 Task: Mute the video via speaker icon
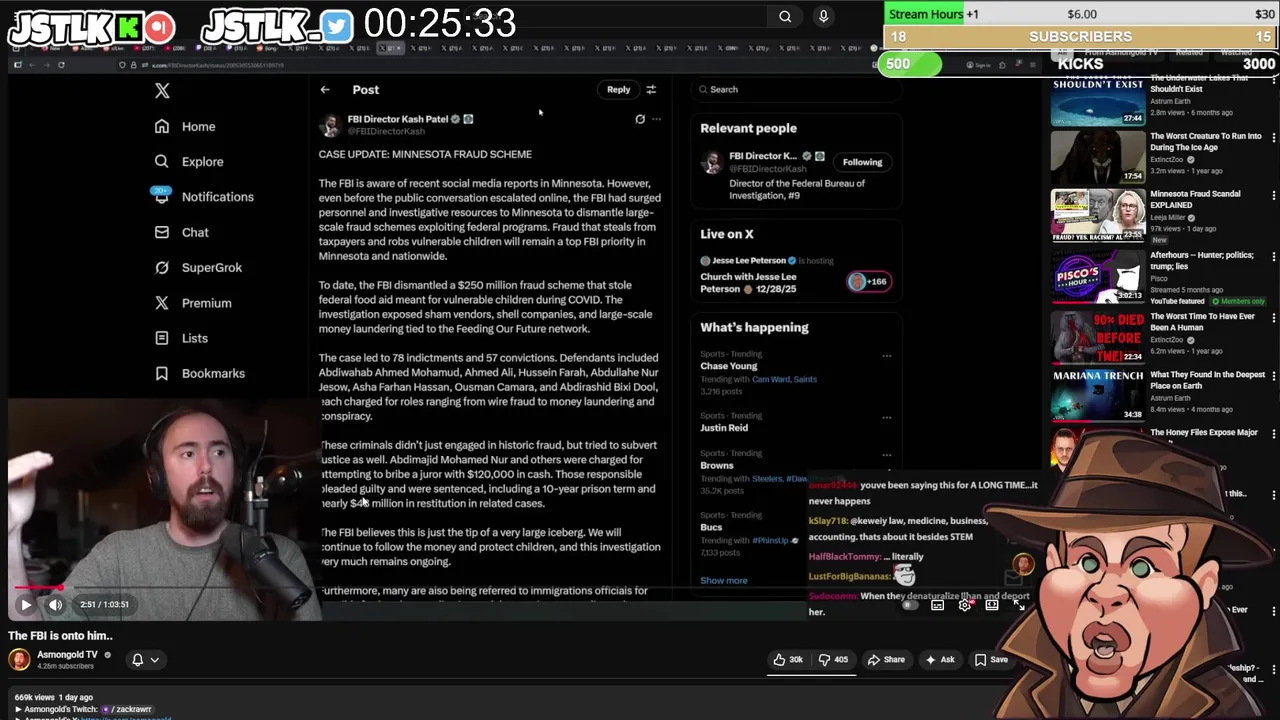[x=56, y=604]
